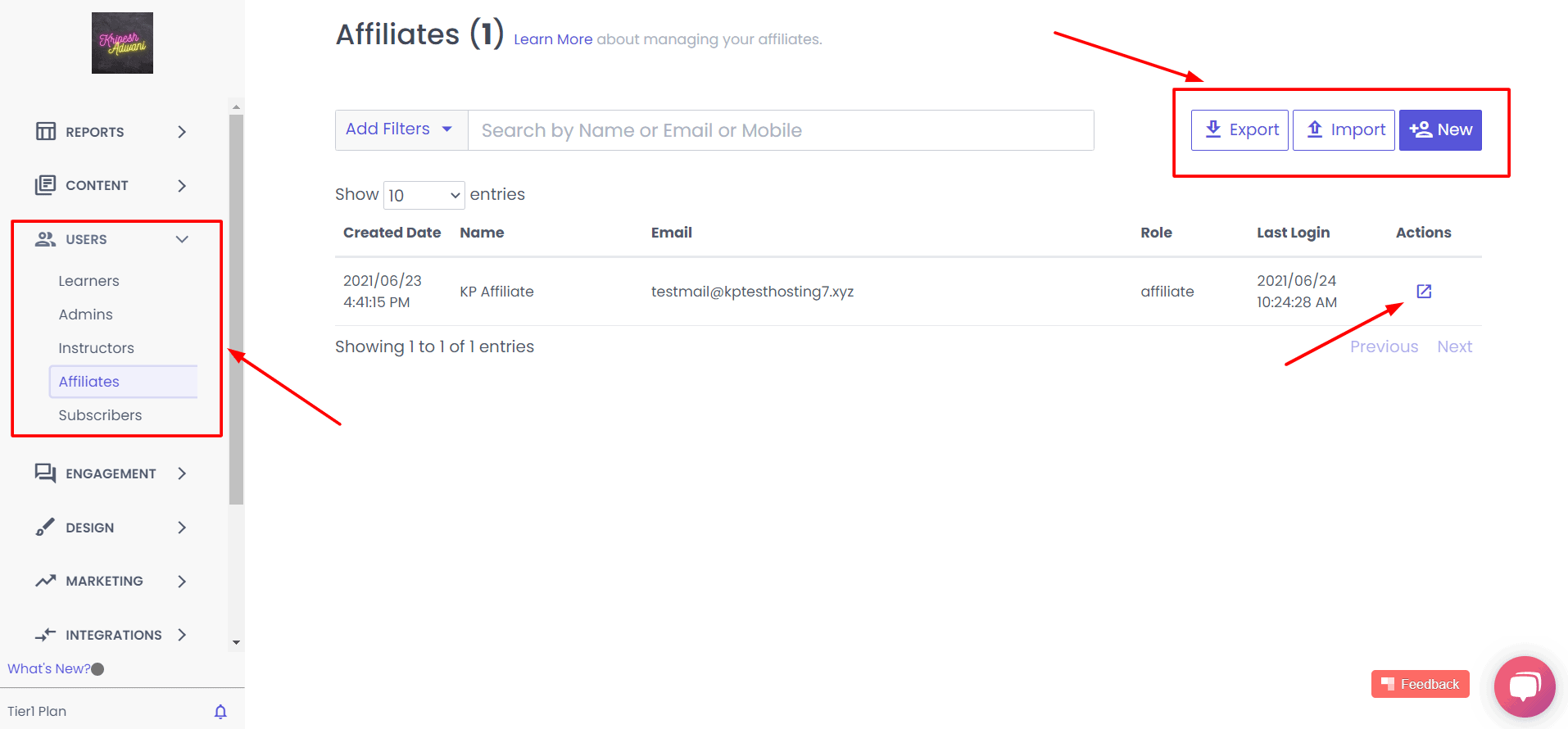Sort by Role column header
The width and height of the screenshot is (1568, 729).
click(x=1156, y=233)
